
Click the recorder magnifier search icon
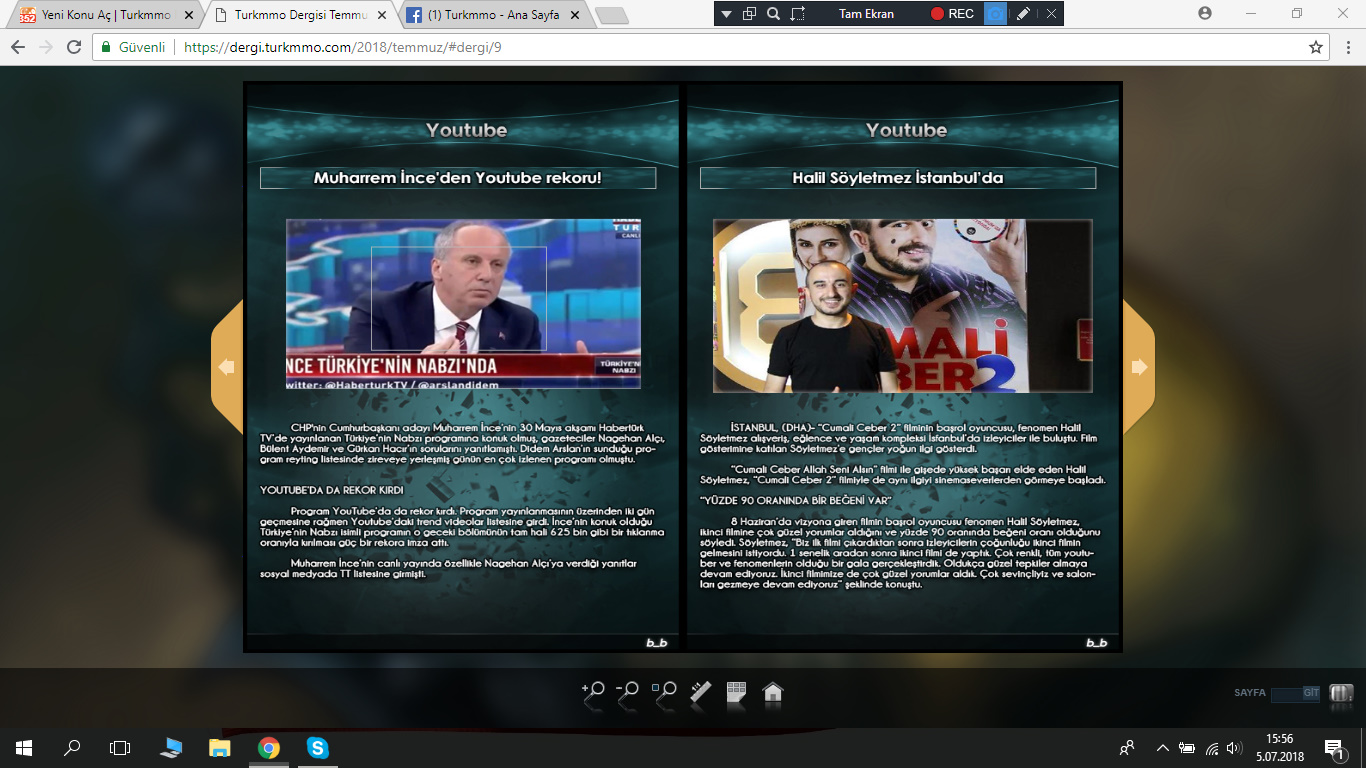(x=773, y=14)
